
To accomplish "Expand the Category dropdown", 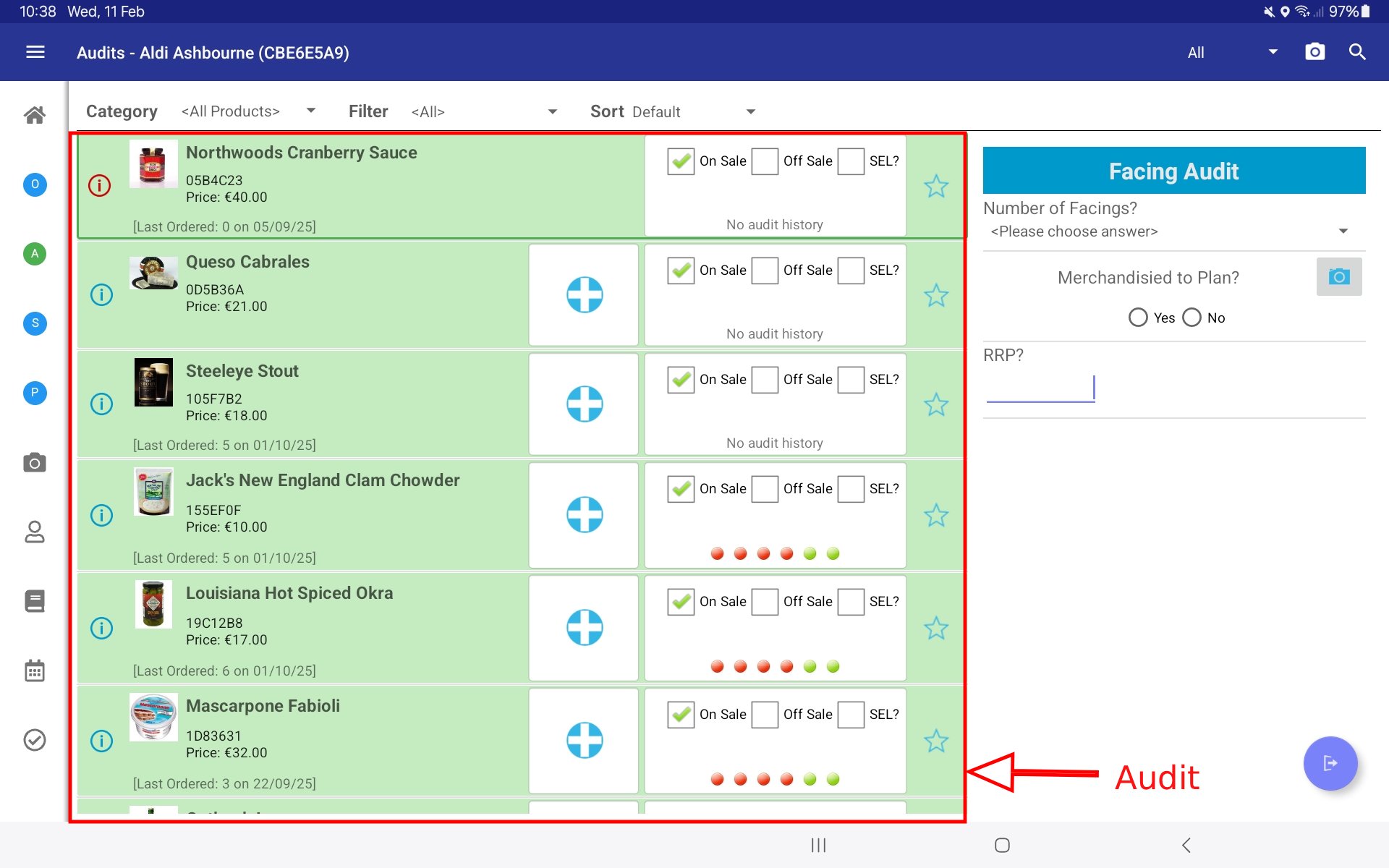I will (x=248, y=111).
